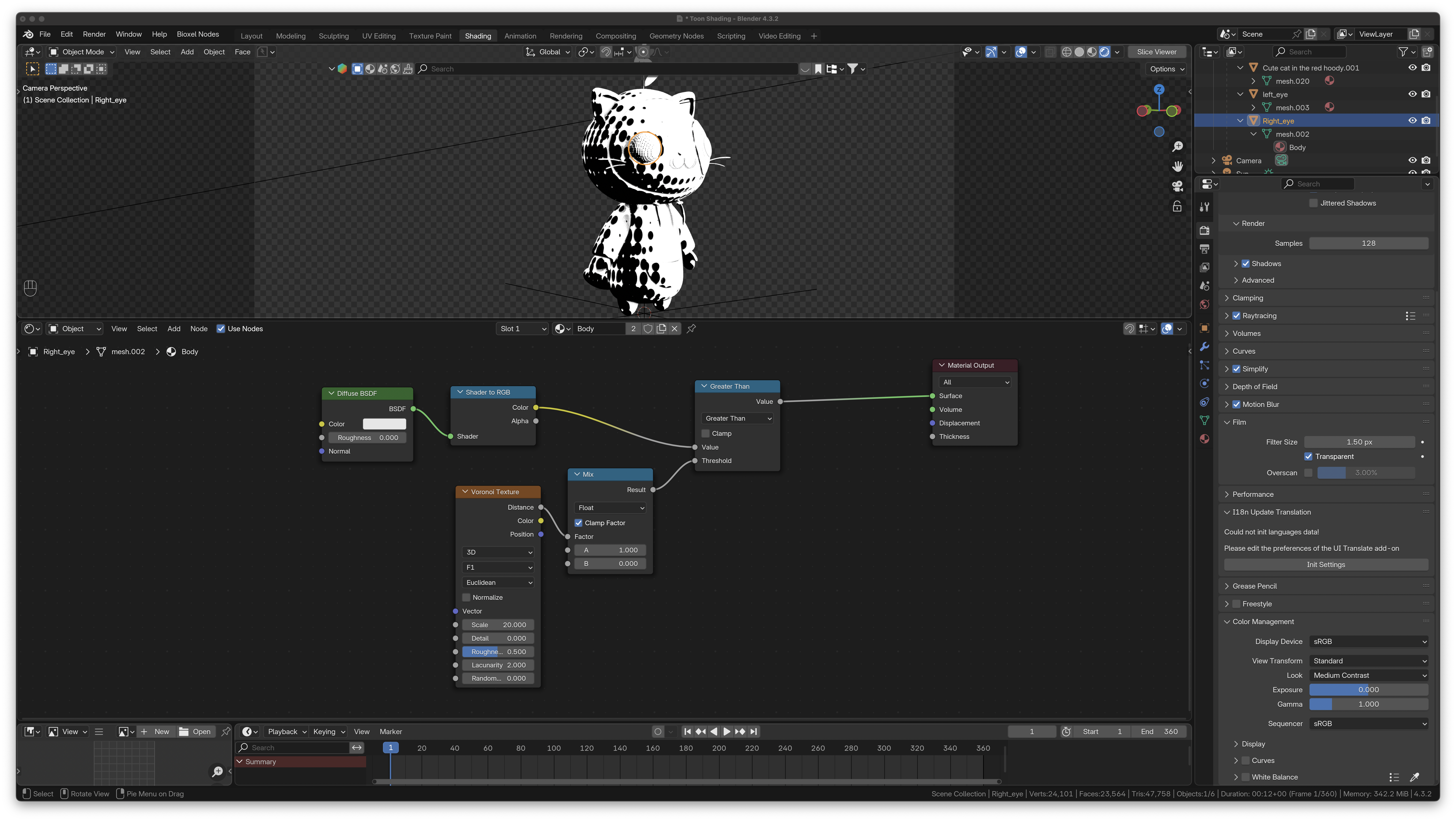Click the Open image button

pos(195,732)
